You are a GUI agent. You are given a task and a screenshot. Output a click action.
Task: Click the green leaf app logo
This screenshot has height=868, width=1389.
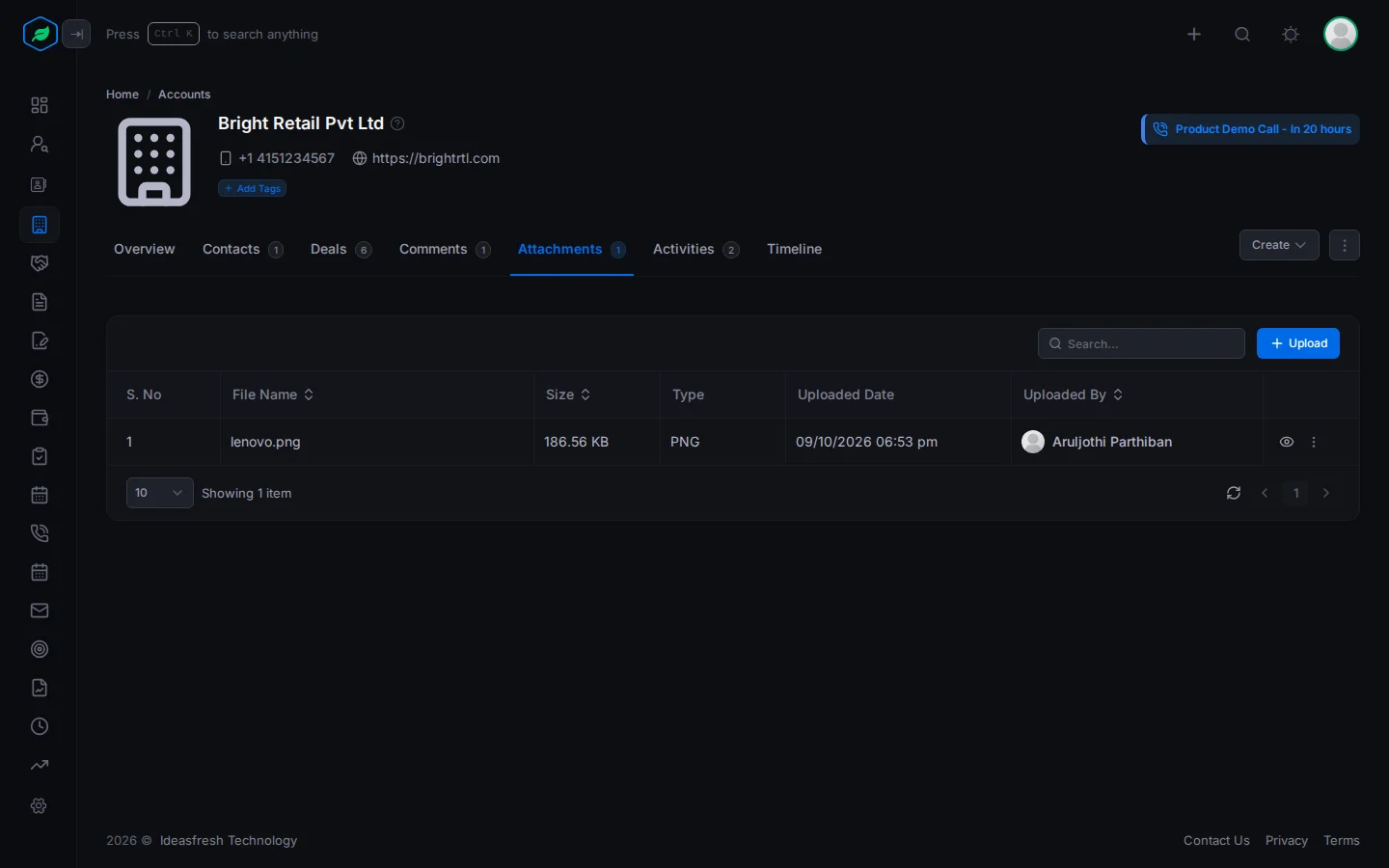pyautogui.click(x=40, y=34)
